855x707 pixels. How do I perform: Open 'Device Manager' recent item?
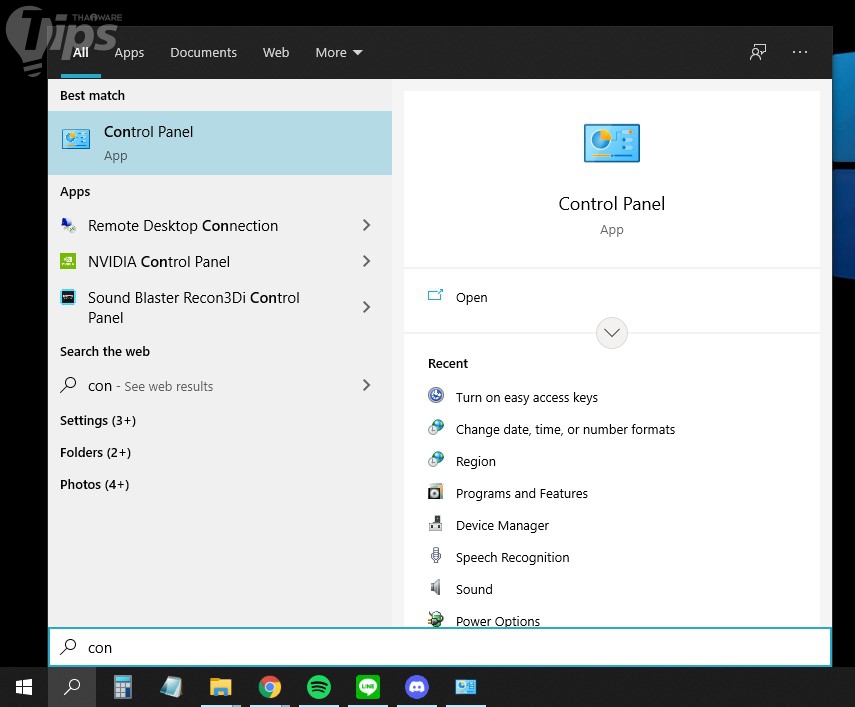pyautogui.click(x=502, y=525)
